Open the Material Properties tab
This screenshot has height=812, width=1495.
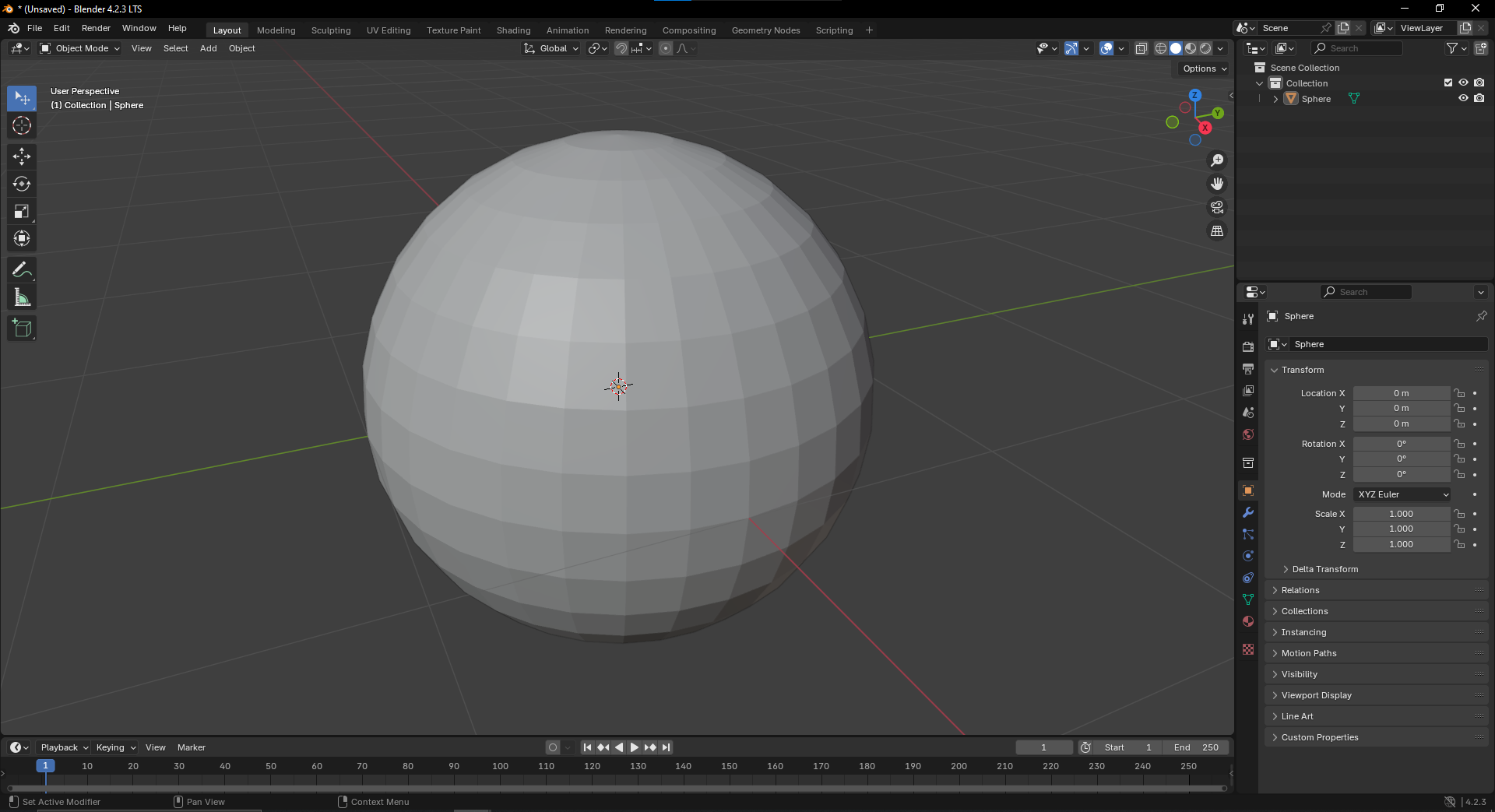pyautogui.click(x=1247, y=621)
